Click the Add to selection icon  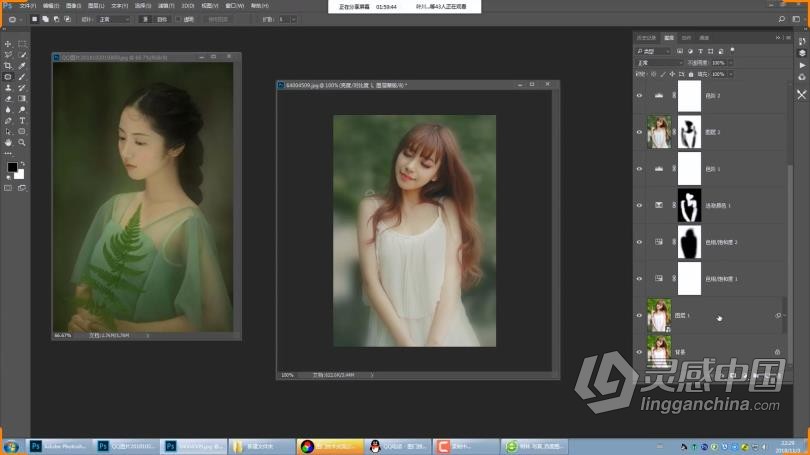coord(45,19)
